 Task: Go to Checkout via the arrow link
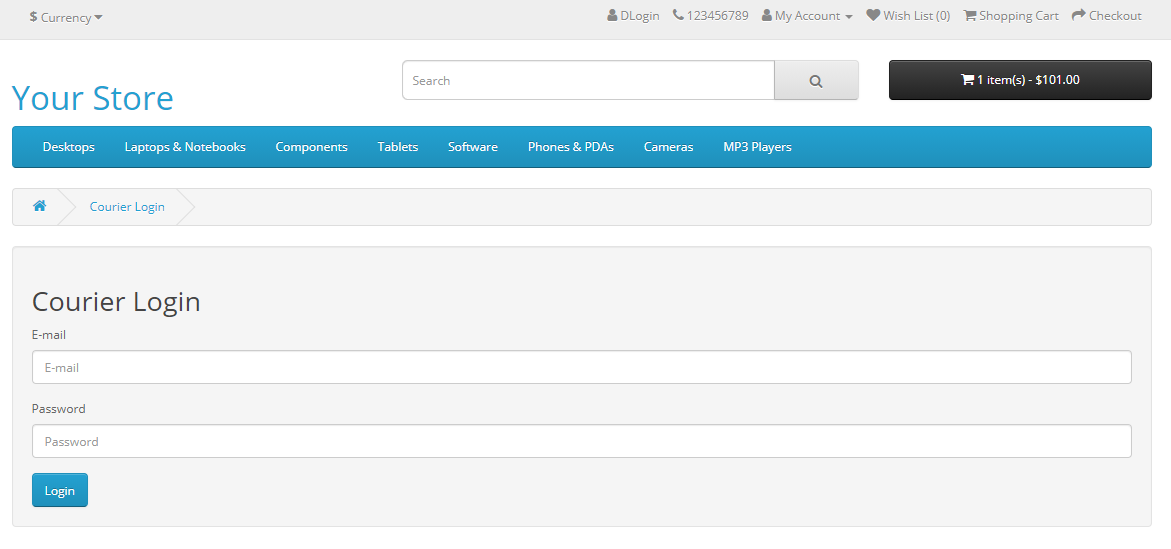[x=1106, y=16]
